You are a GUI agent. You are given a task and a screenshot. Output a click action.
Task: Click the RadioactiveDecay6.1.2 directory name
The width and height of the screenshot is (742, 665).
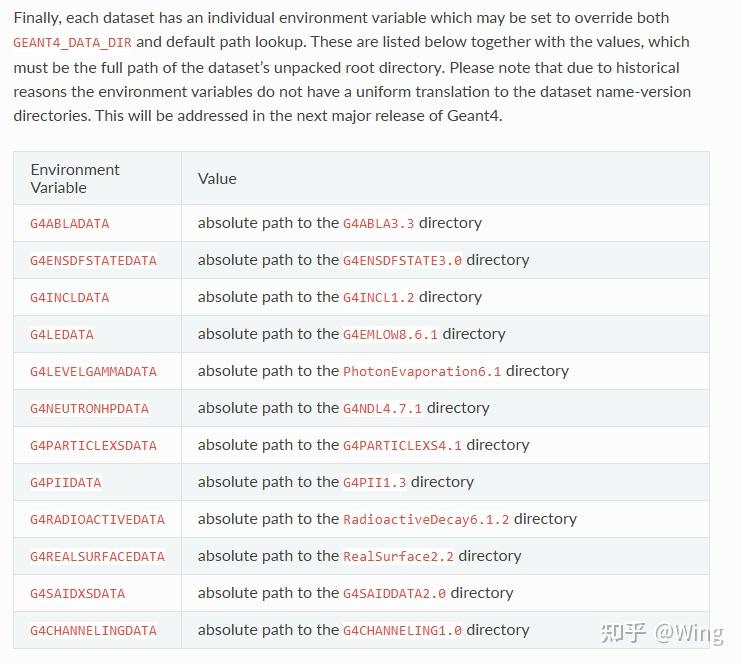coord(426,519)
